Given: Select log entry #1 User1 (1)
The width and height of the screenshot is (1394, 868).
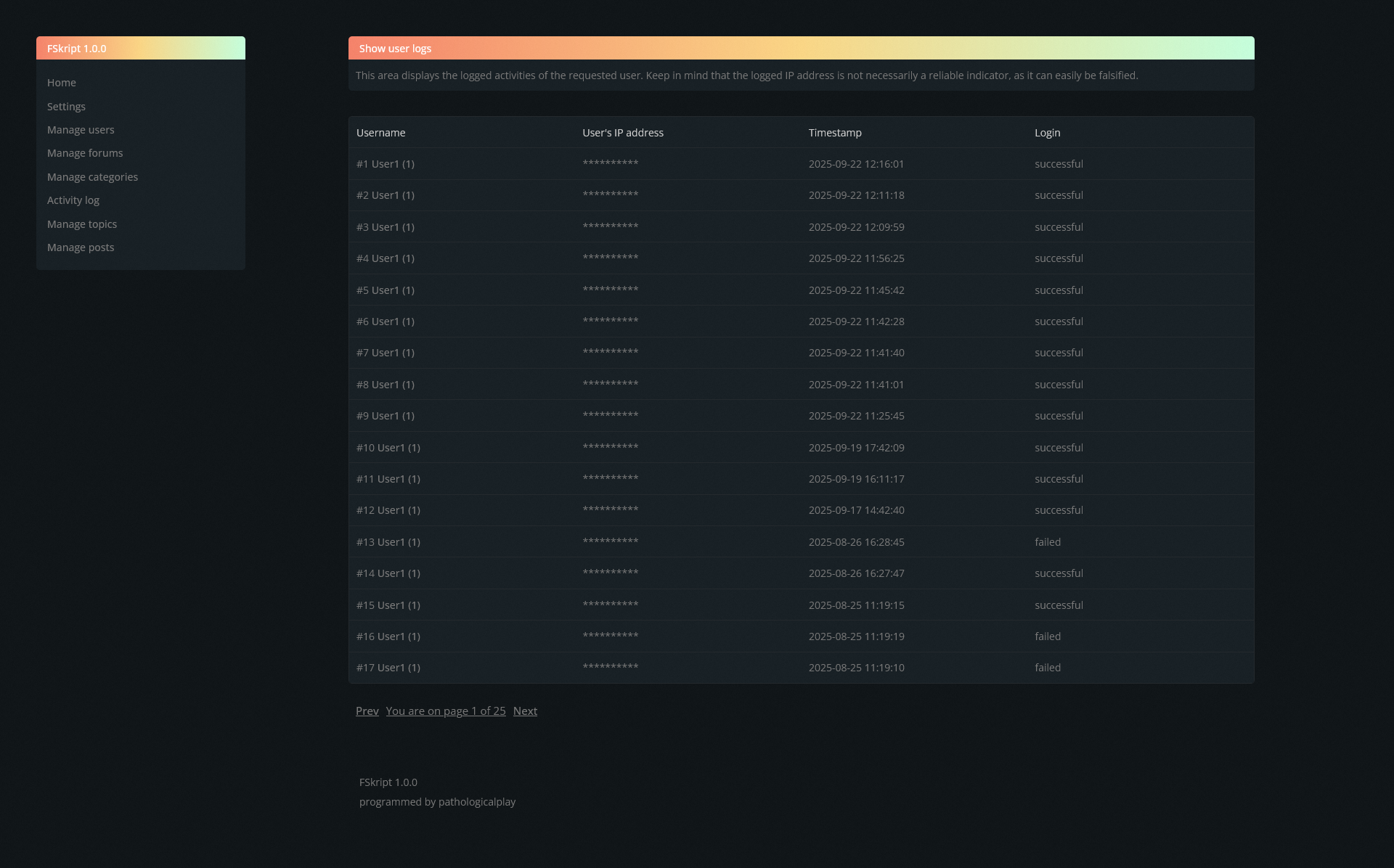Looking at the screenshot, I should click(386, 164).
